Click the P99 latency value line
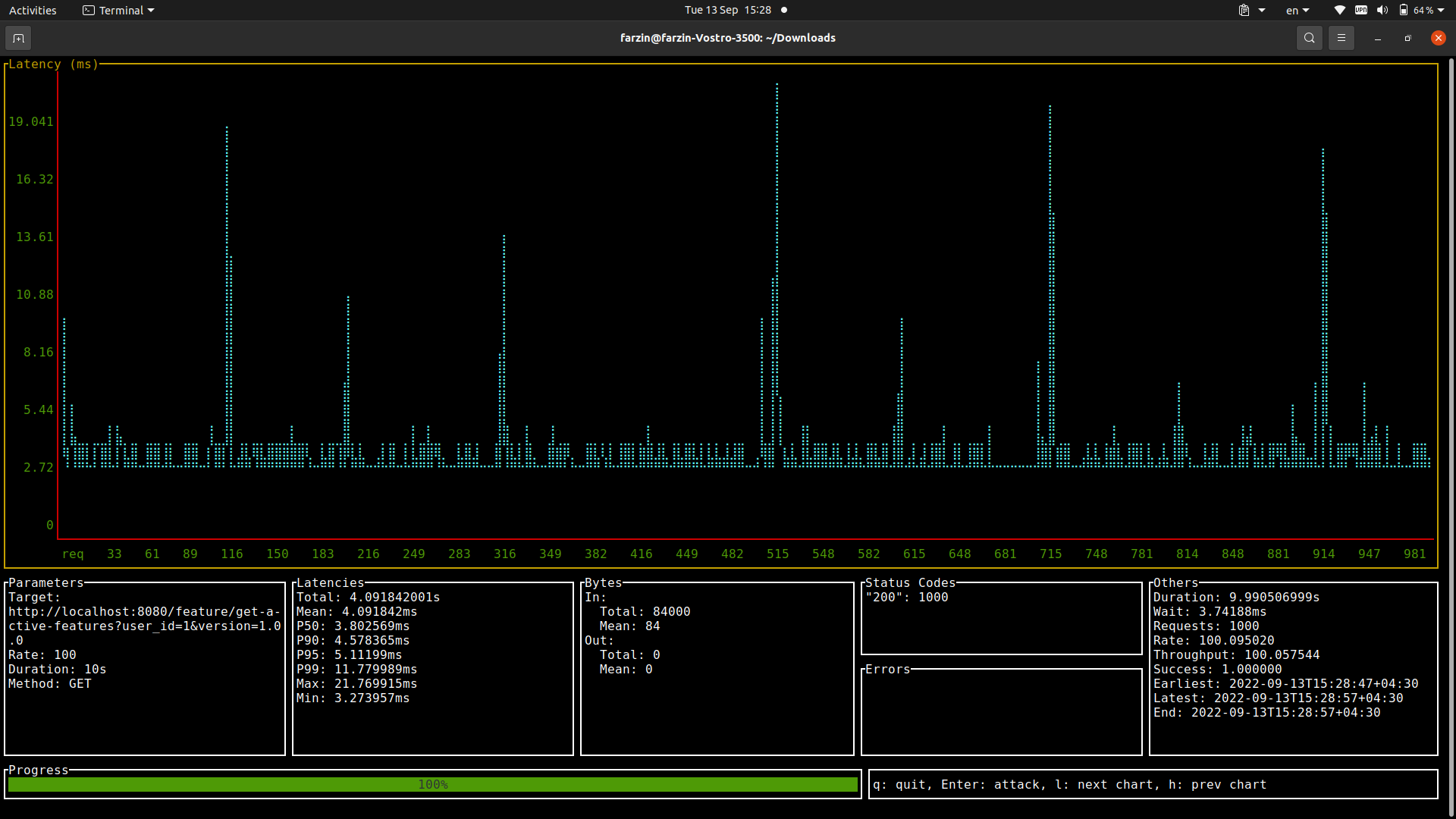Viewport: 1456px width, 819px height. [356, 670]
